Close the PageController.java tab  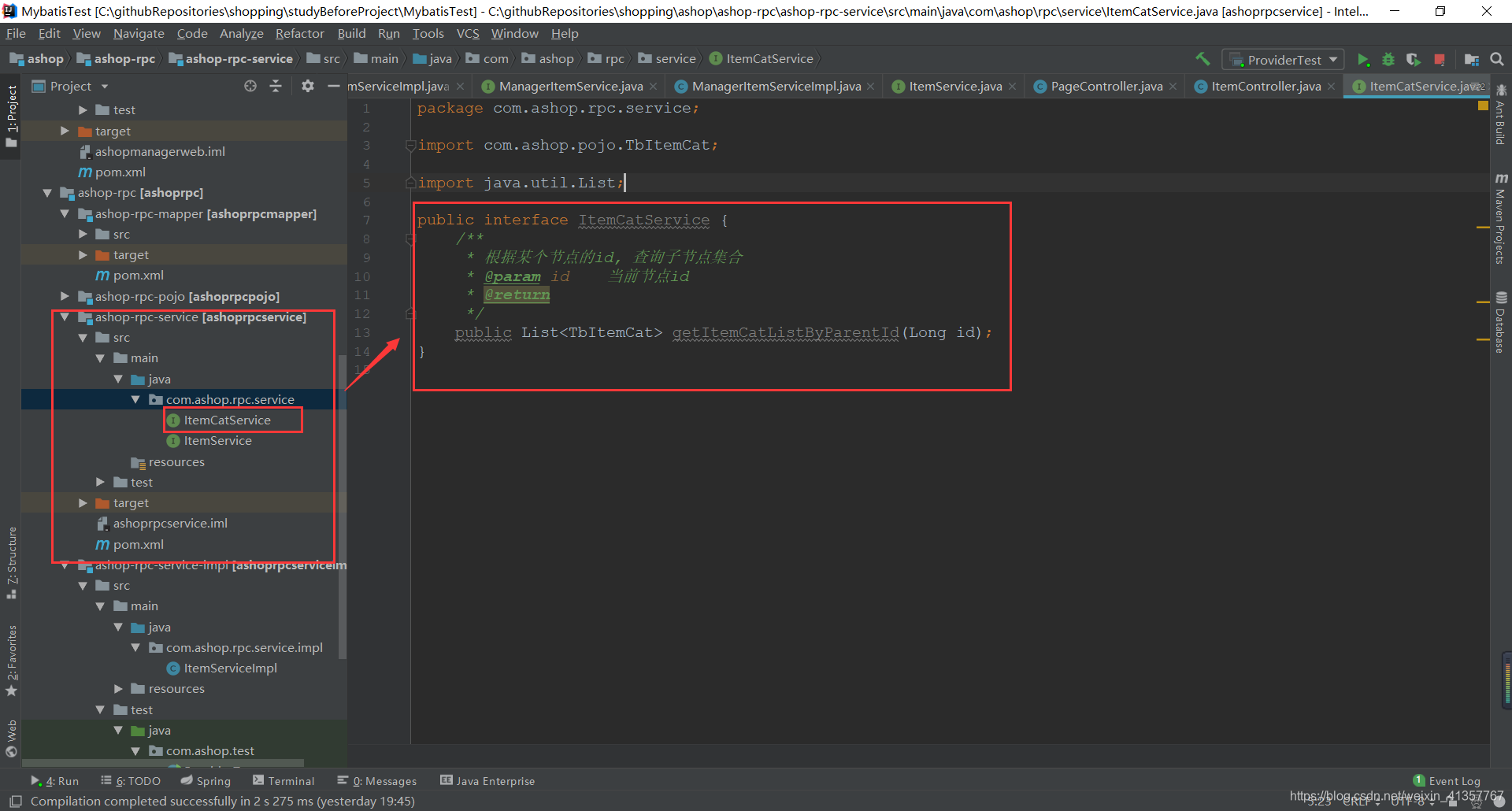[1173, 87]
